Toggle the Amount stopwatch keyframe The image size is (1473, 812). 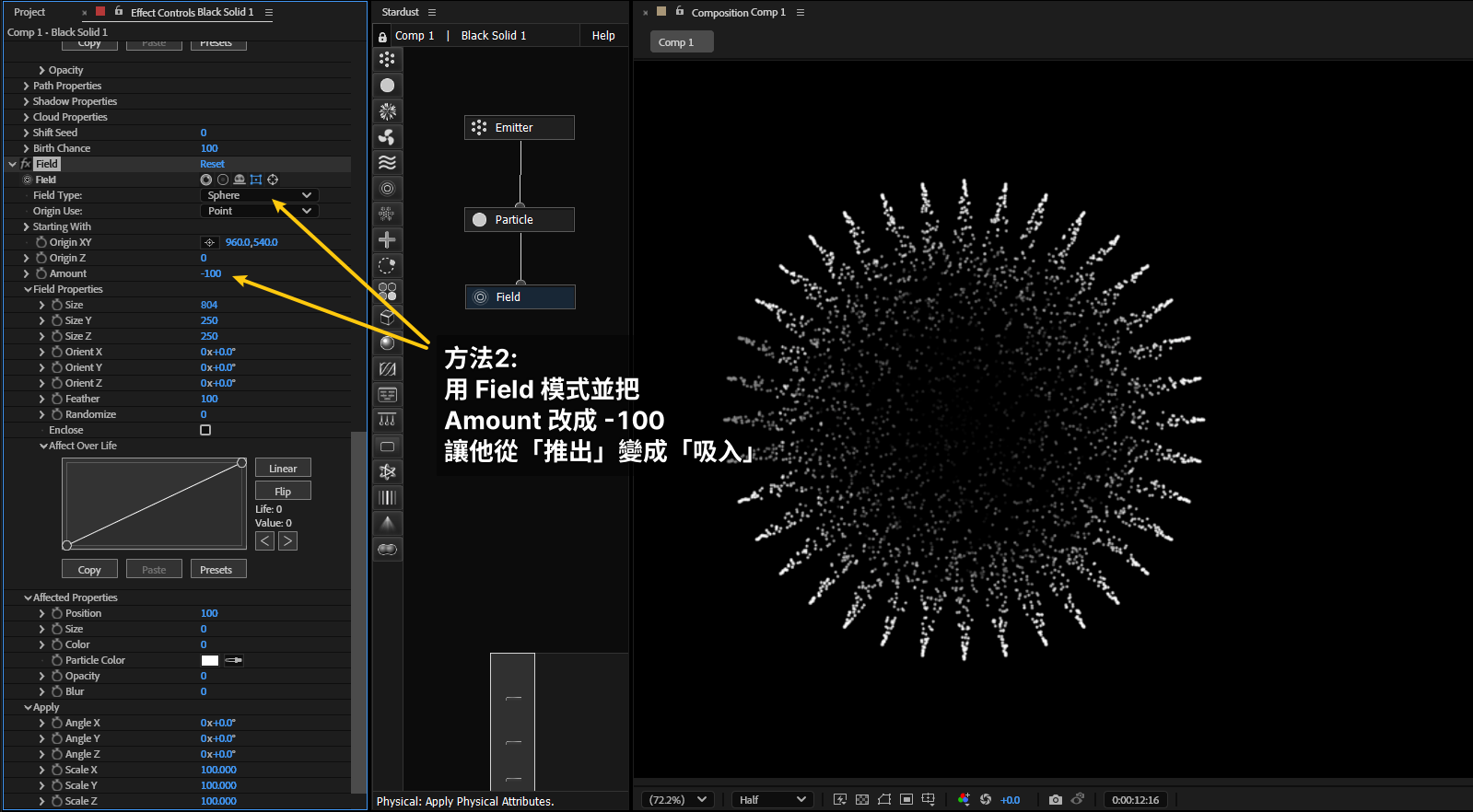tap(41, 273)
